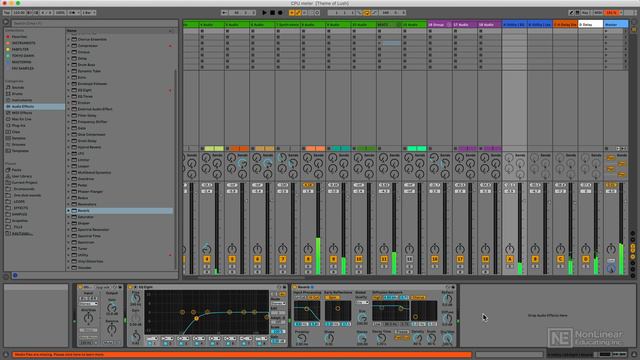
Task: Stop playback with the transport Stop button
Action: click(x=272, y=13)
